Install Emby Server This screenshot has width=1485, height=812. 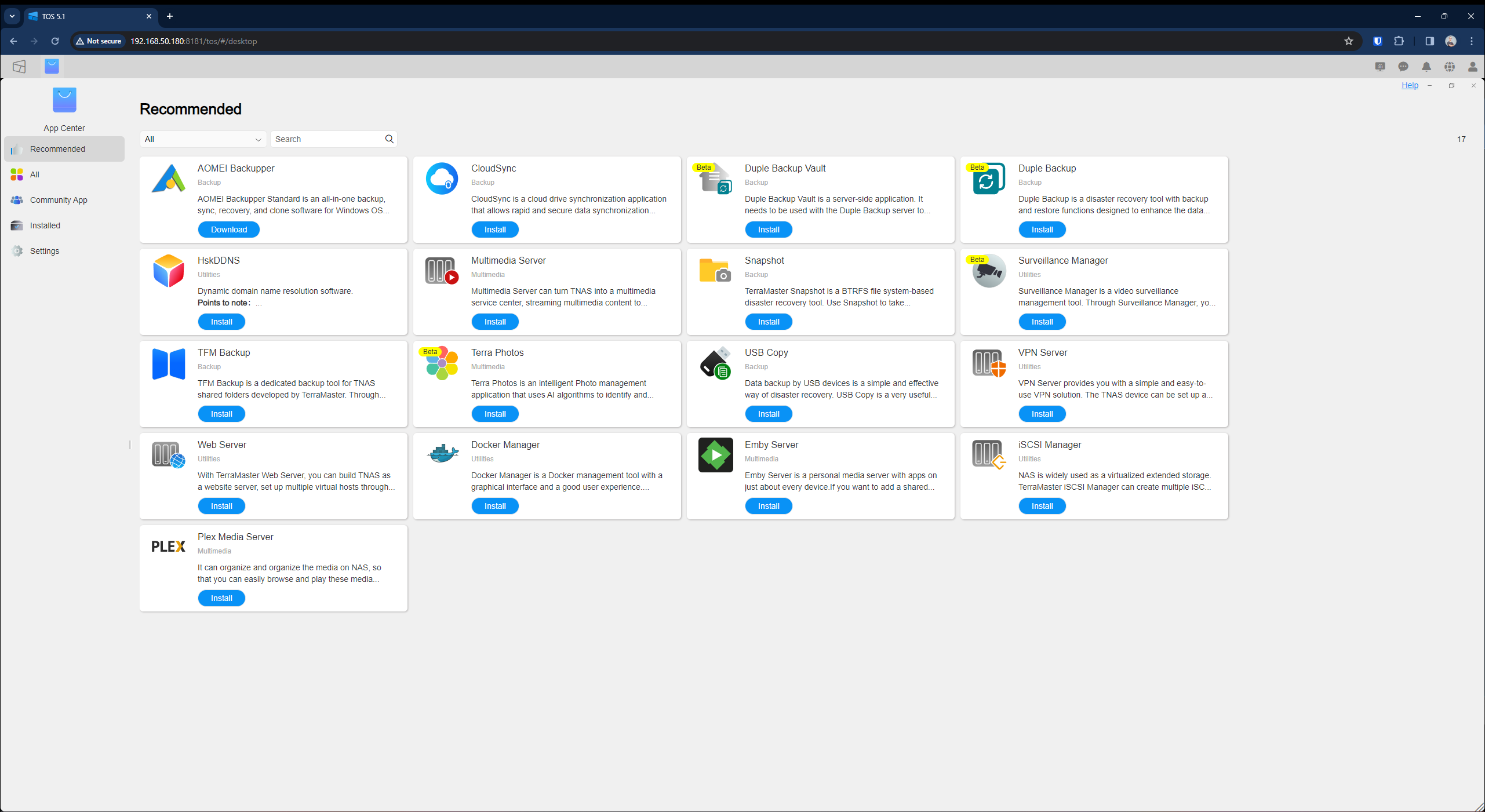769,506
